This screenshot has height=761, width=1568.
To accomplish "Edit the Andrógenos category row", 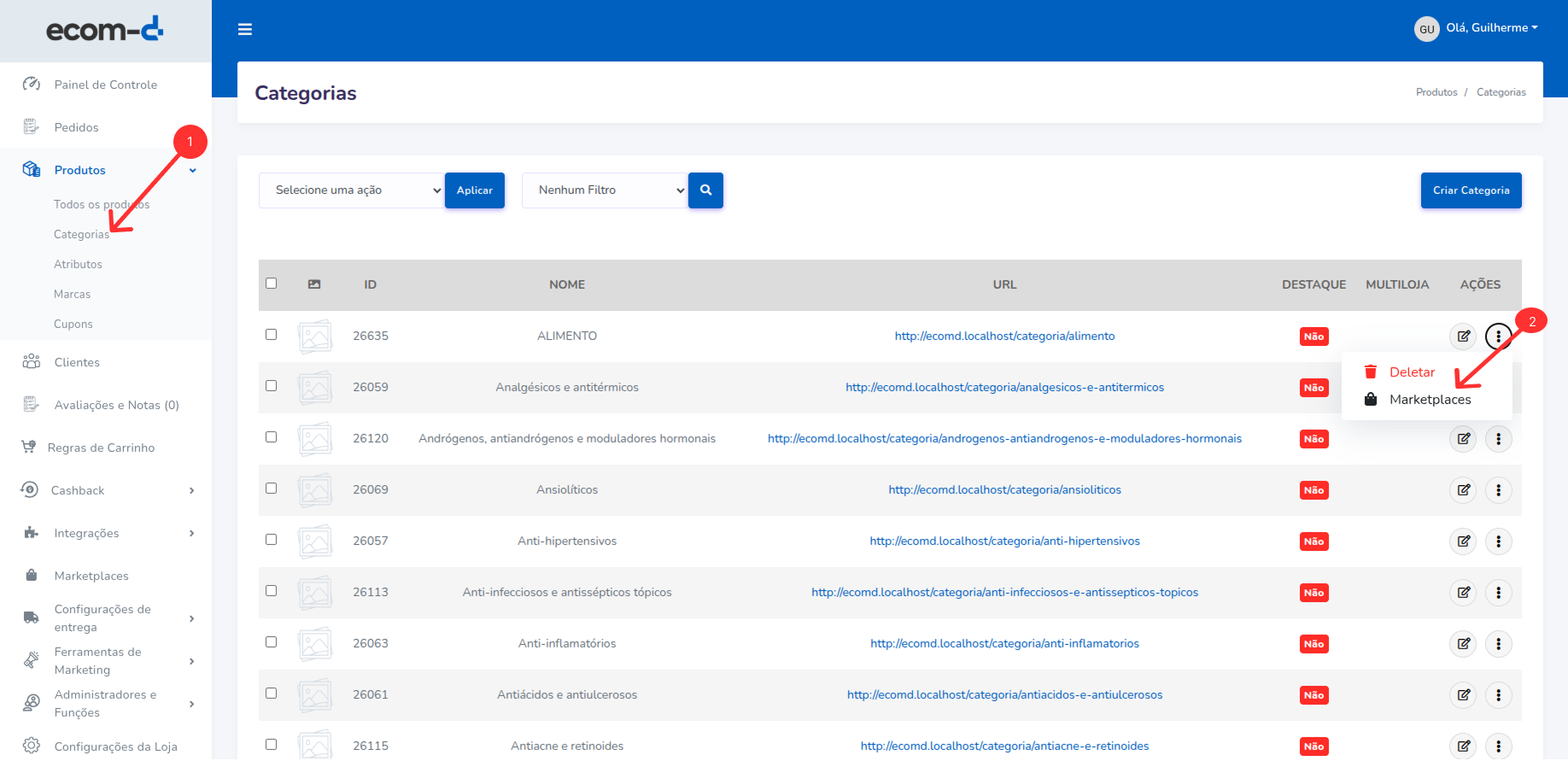I will coord(1463,439).
